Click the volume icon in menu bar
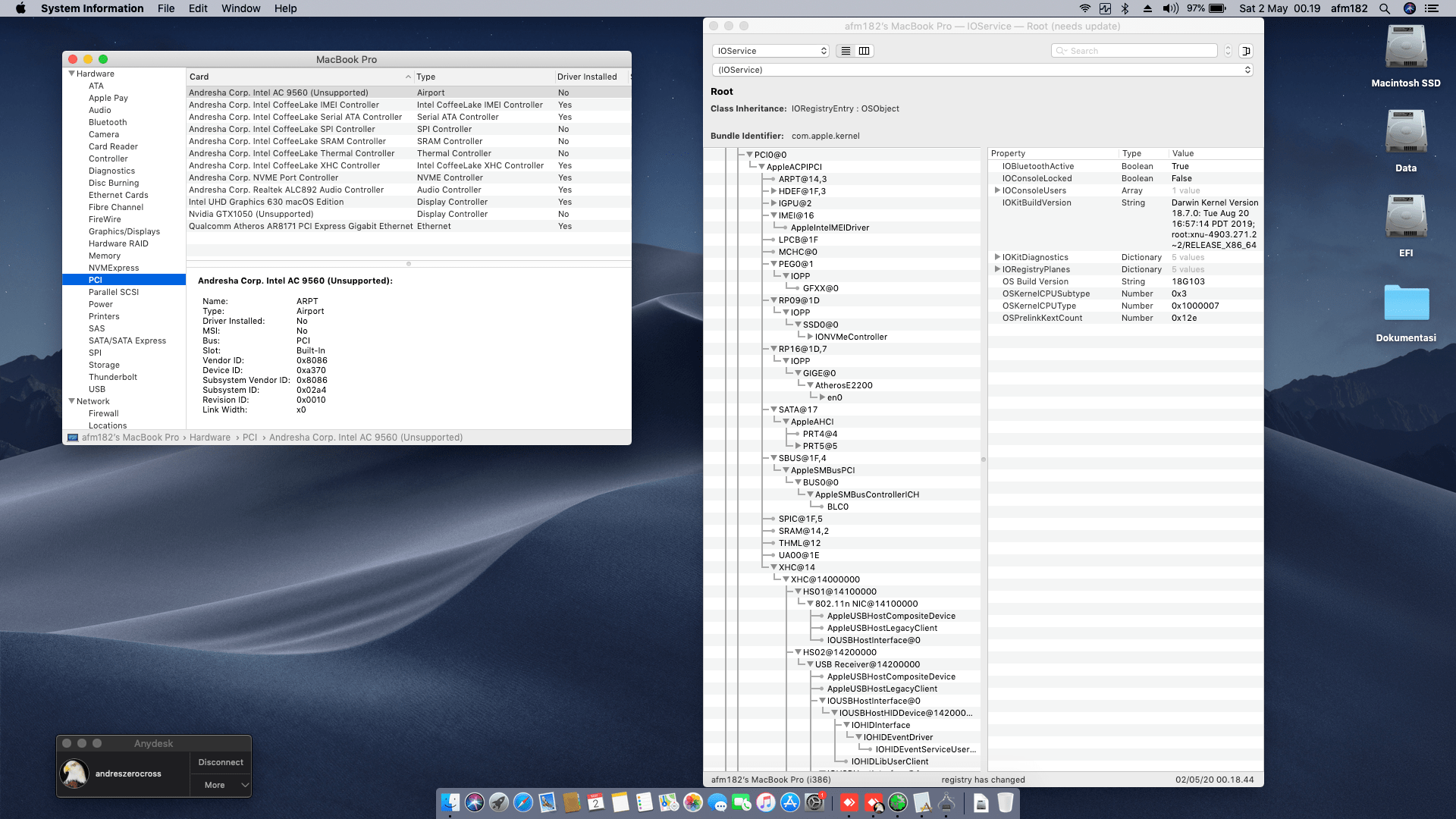 click(x=1171, y=8)
